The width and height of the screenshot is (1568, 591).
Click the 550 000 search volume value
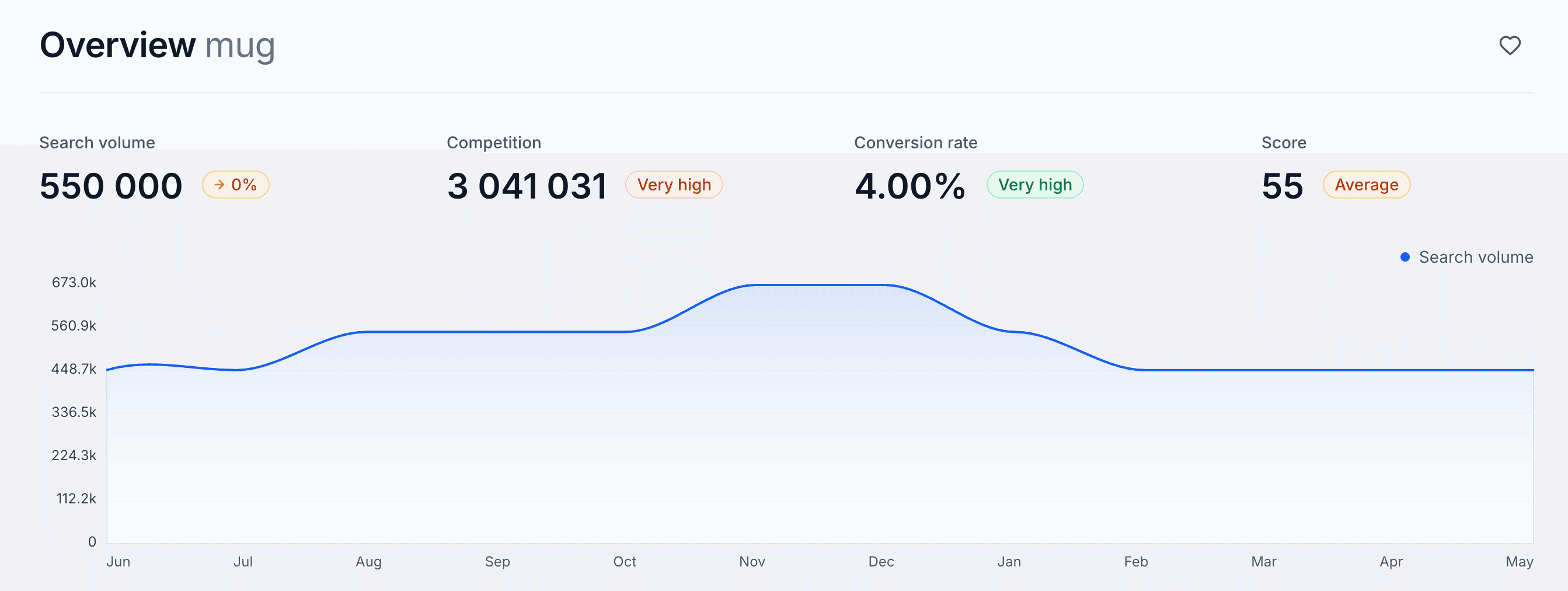pos(111,186)
